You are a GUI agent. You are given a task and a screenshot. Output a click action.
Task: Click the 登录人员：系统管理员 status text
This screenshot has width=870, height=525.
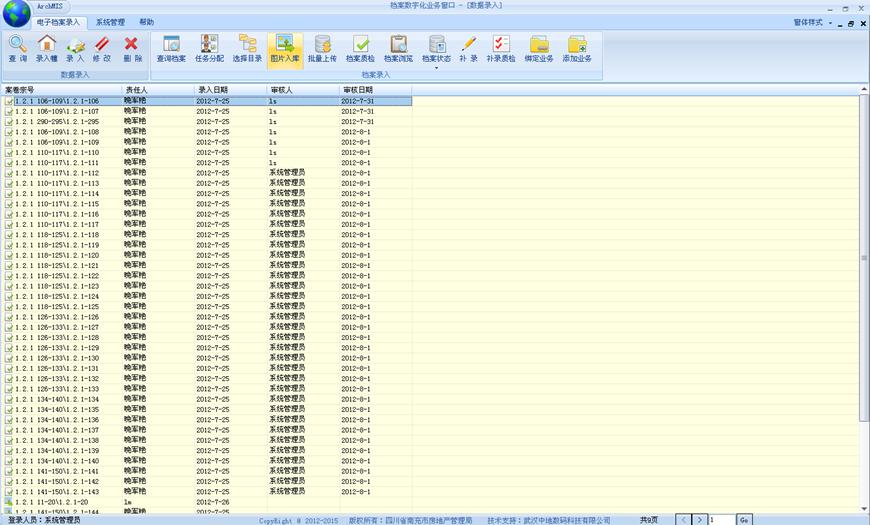click(x=44, y=520)
